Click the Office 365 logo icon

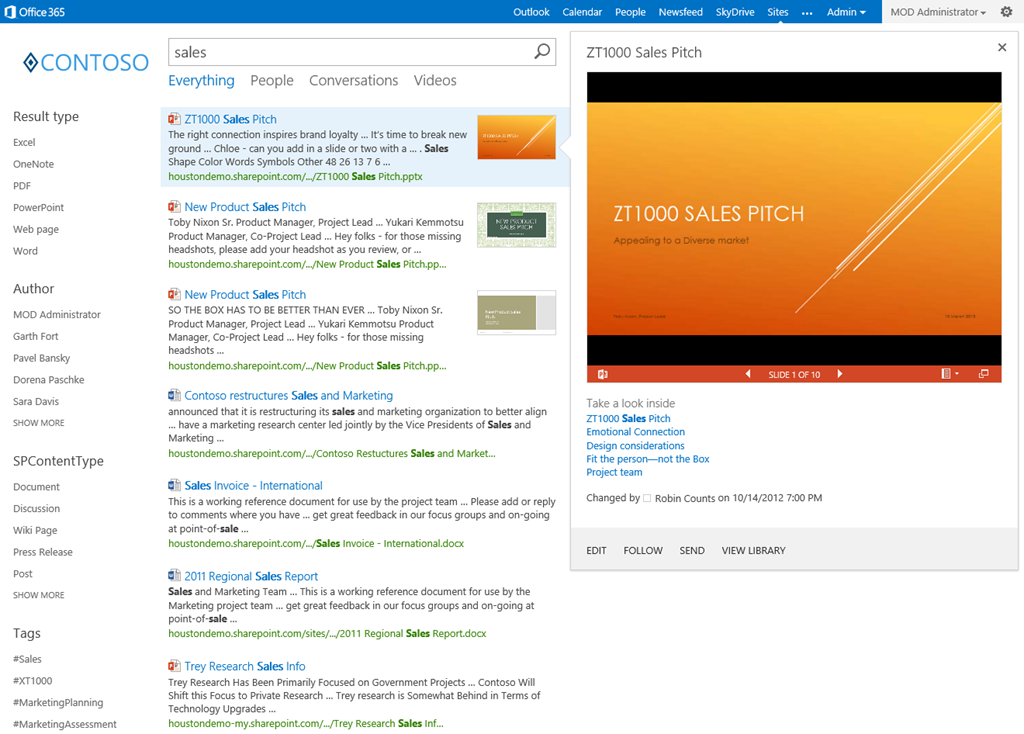10,12
